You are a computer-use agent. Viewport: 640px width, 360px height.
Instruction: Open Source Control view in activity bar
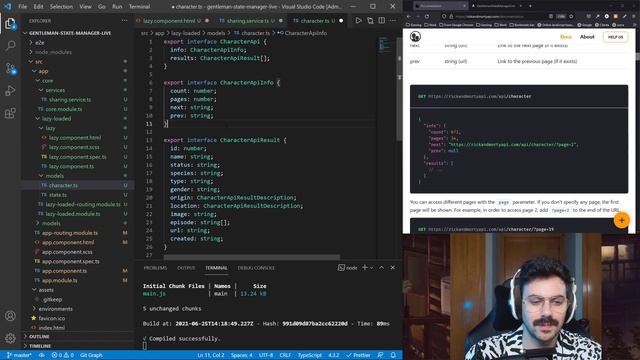point(10,68)
